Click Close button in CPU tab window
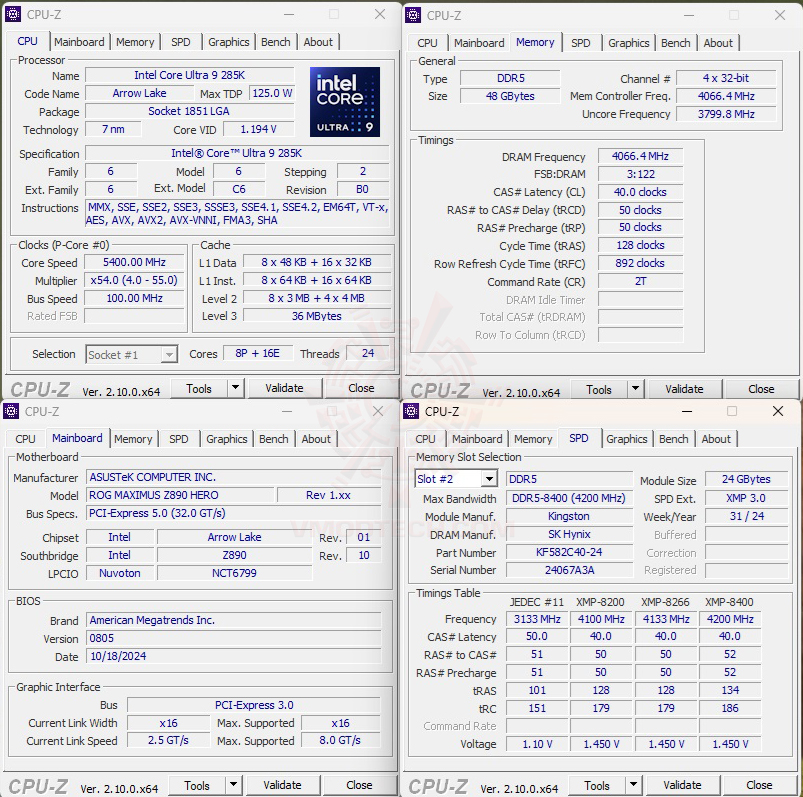Image resolution: width=803 pixels, height=797 pixels. click(361, 388)
